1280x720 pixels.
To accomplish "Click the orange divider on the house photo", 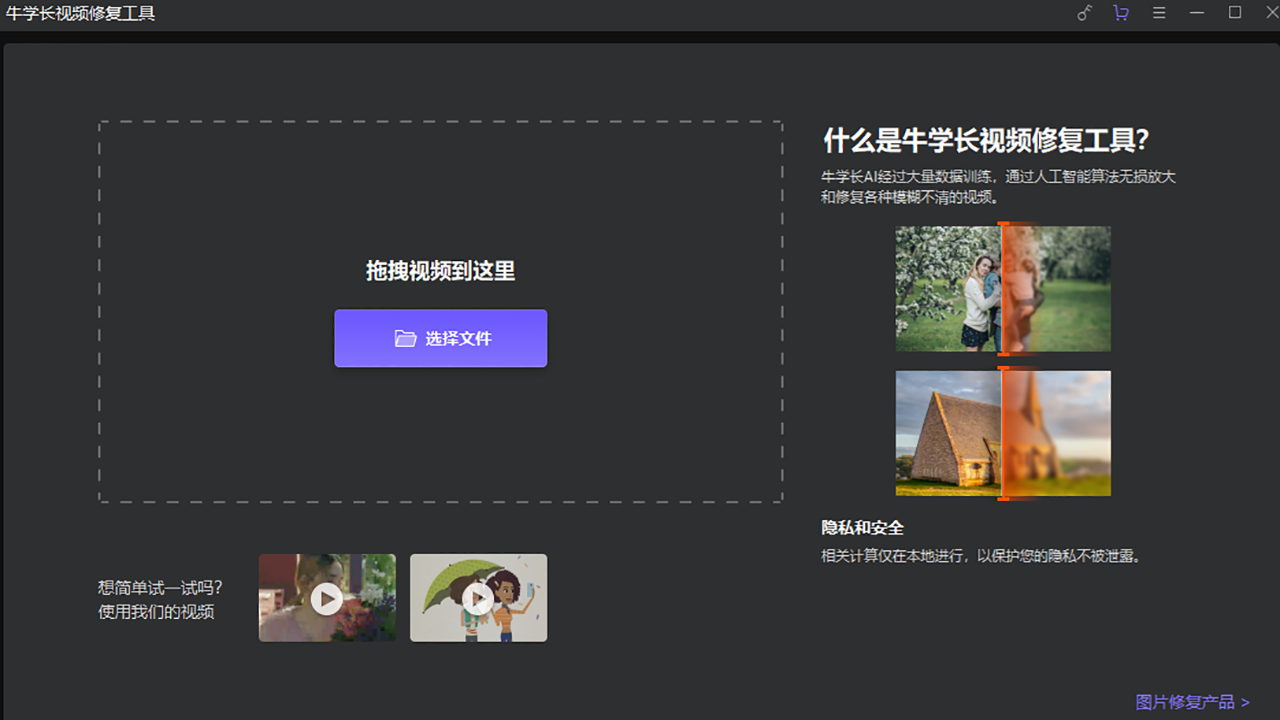I will click(1001, 433).
